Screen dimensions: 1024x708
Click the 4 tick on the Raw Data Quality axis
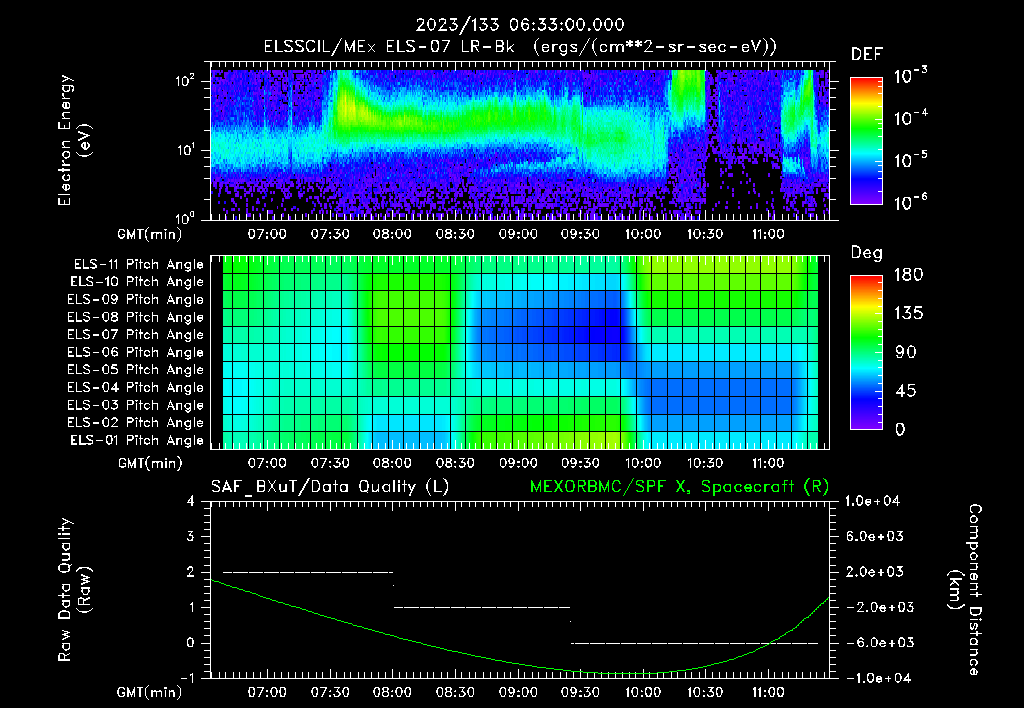point(190,502)
